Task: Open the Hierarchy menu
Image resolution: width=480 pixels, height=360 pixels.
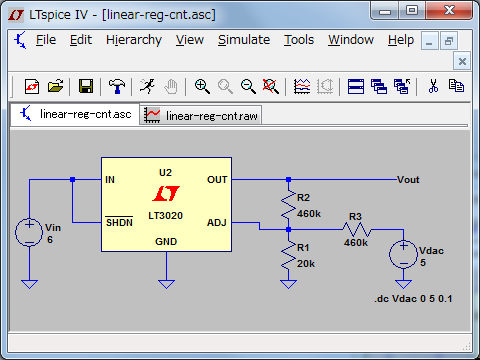Action: click(x=134, y=41)
